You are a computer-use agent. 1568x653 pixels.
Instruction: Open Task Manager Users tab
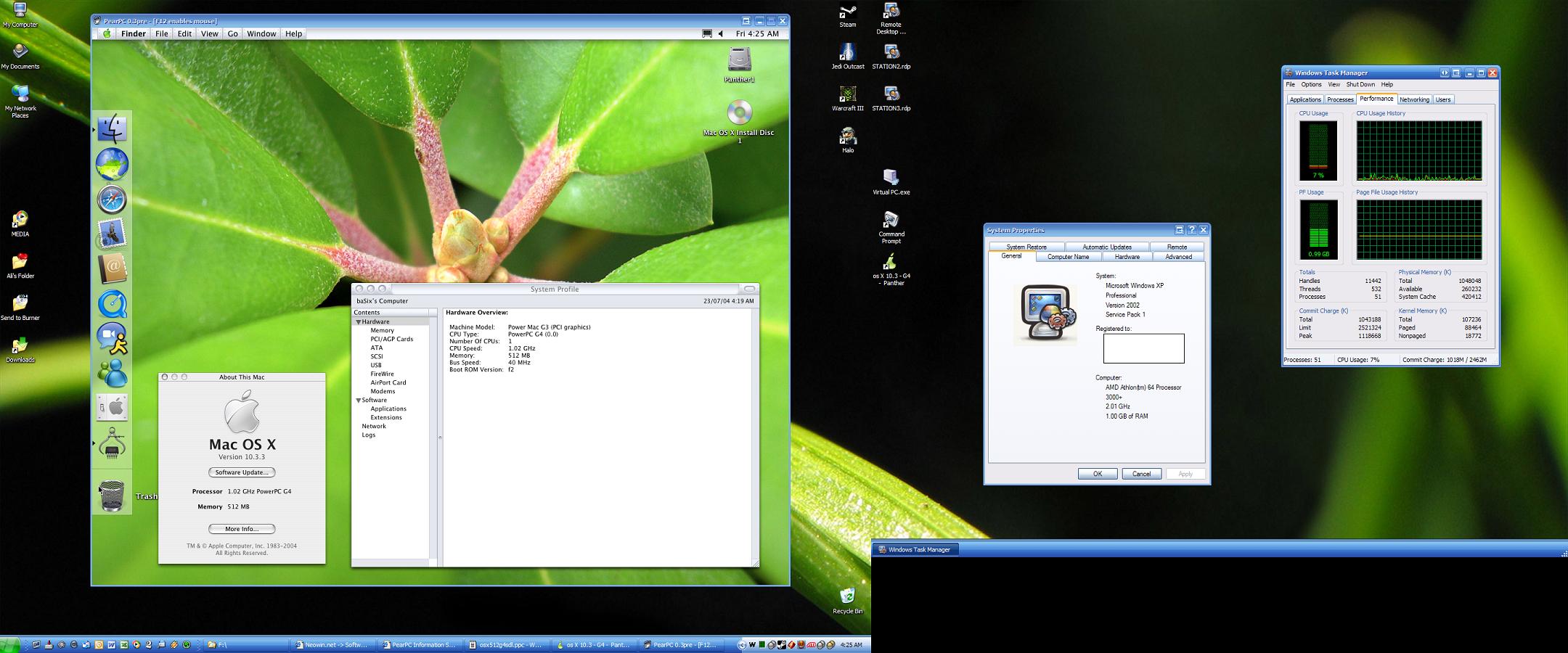pyautogui.click(x=1443, y=99)
